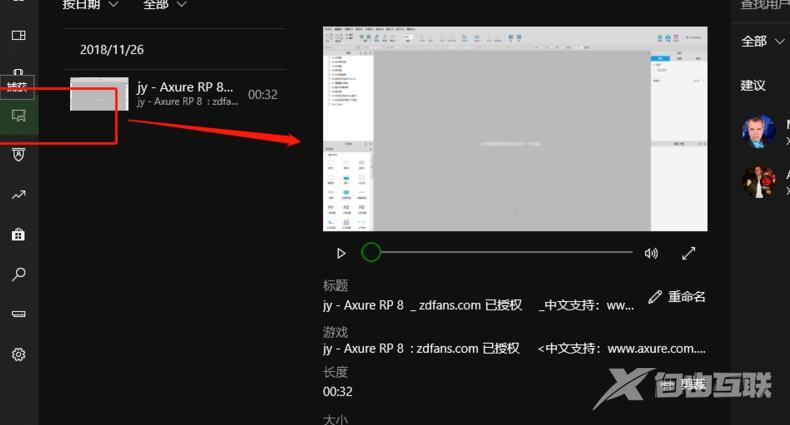790x425 pixels.
Task: Play the captured Axure RP video
Action: (341, 253)
